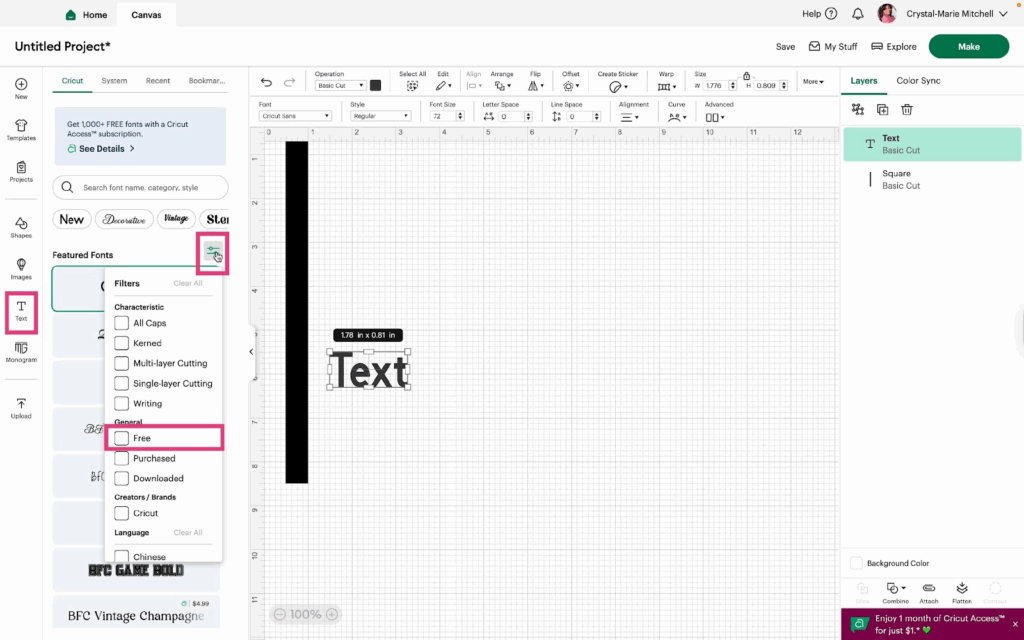The image size is (1024, 640).
Task: Switch to the Color Sync tab
Action: pyautogui.click(x=918, y=80)
